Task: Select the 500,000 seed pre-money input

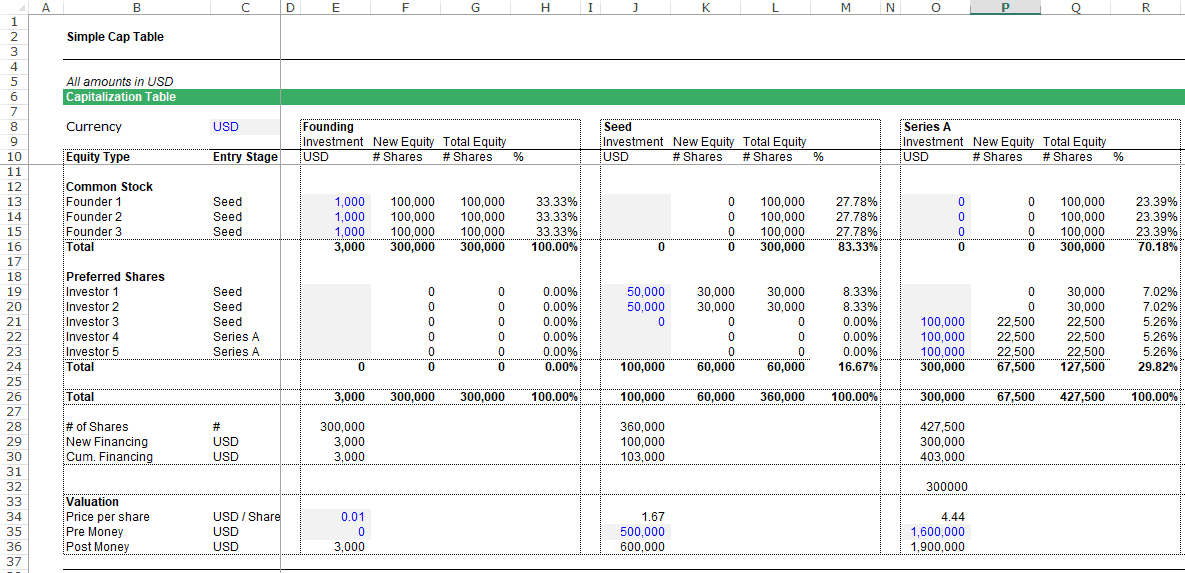Action: click(x=636, y=531)
